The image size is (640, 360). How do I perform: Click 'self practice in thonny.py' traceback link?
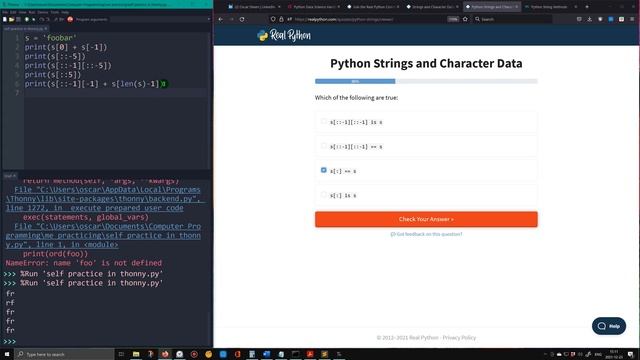103,236
